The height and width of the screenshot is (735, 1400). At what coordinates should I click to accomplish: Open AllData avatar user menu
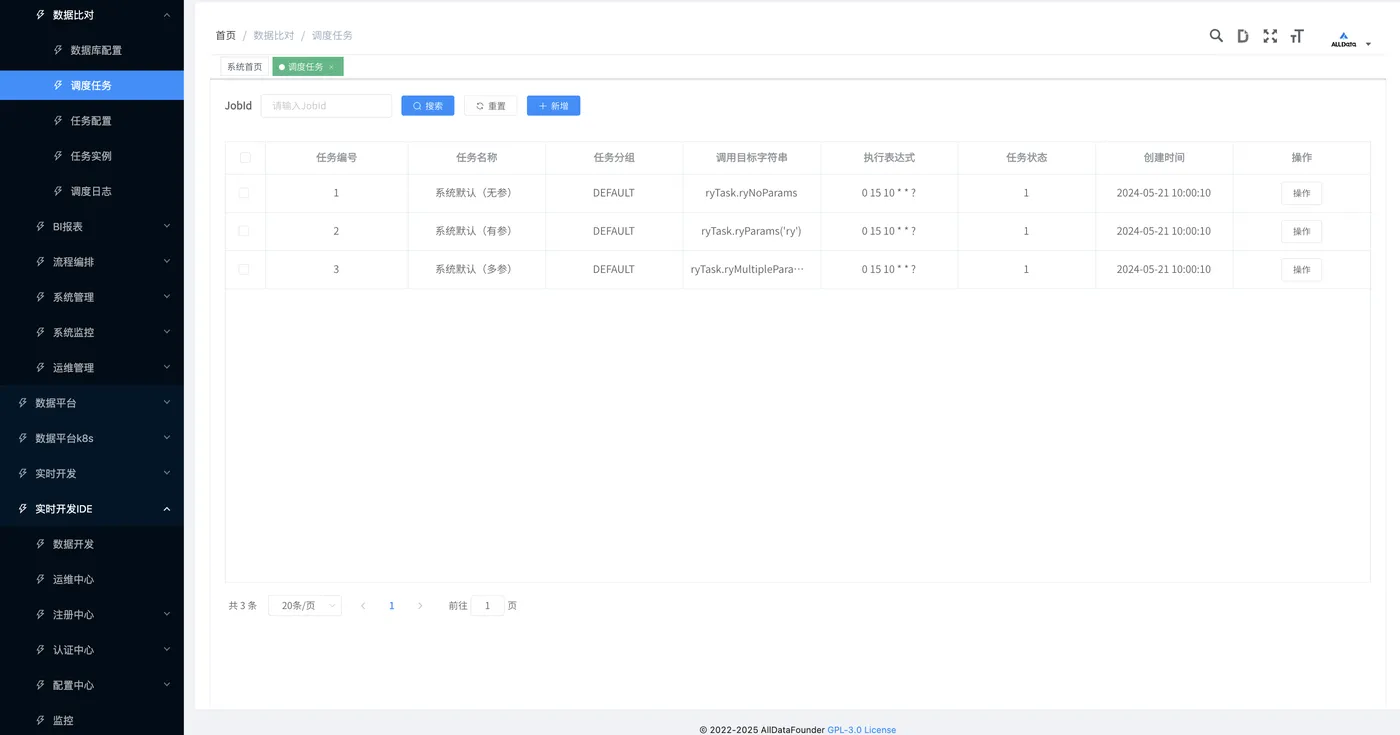pyautogui.click(x=1350, y=40)
